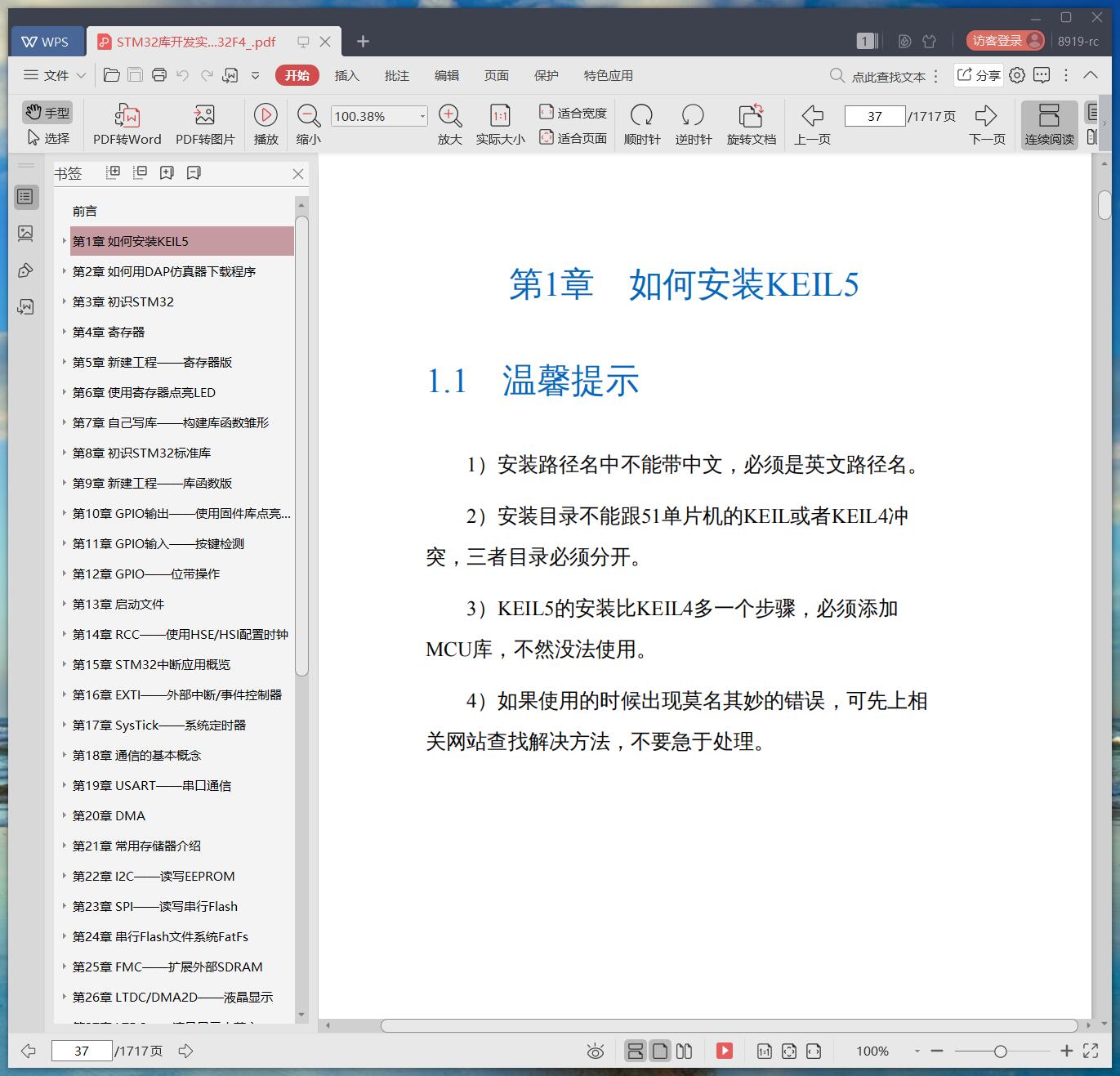The height and width of the screenshot is (1076, 1120).
Task: Rotate document (旋转文档)
Action: tap(752, 124)
